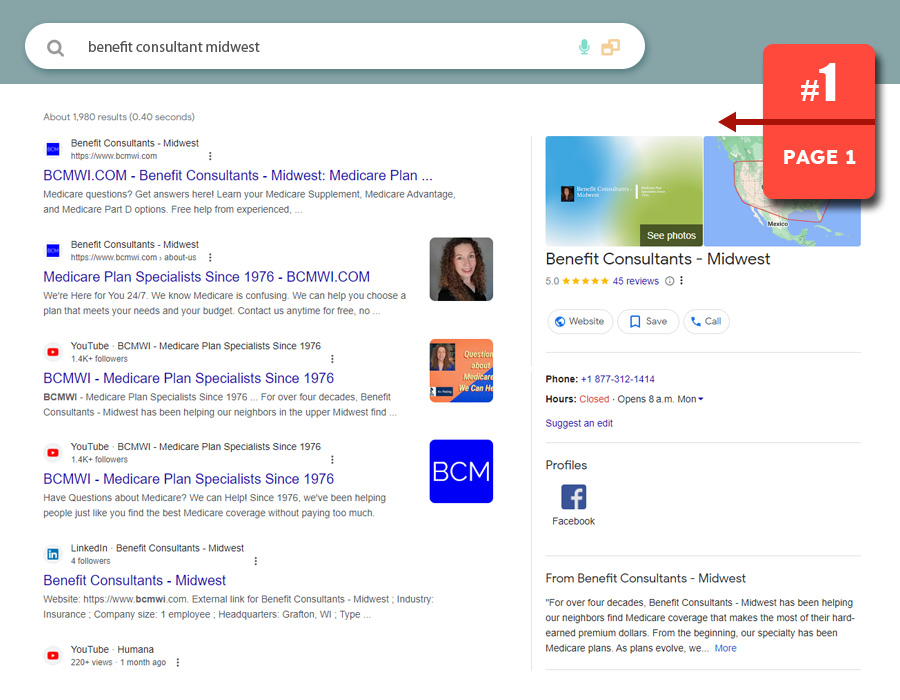Click the image search icon in search bar
The image size is (900, 700).
(x=610, y=47)
